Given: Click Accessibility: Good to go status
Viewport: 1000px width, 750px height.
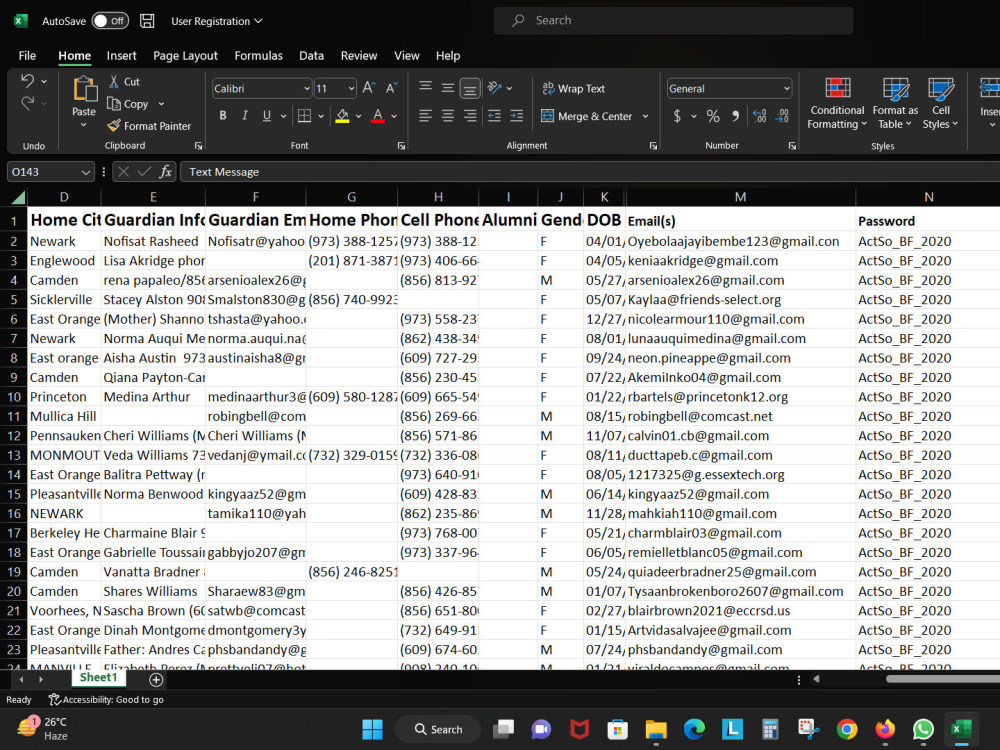Looking at the screenshot, I should pyautogui.click(x=107, y=700).
